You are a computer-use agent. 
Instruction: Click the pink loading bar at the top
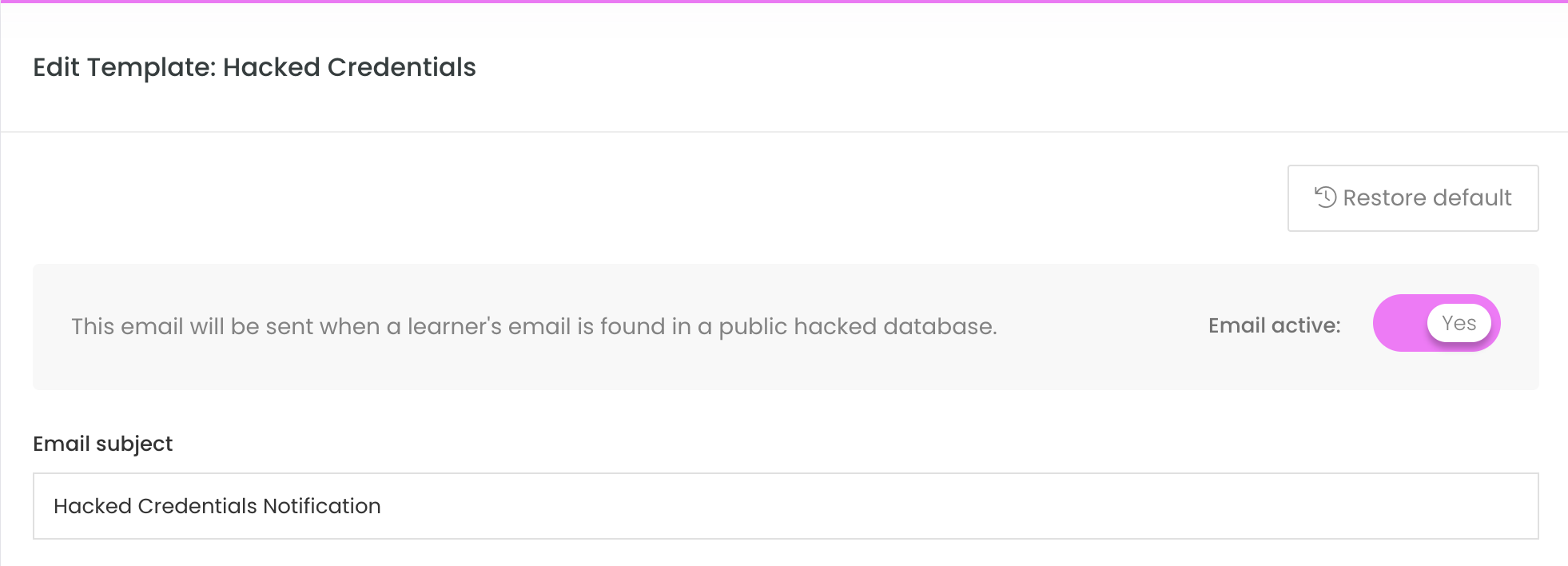[784, 2]
